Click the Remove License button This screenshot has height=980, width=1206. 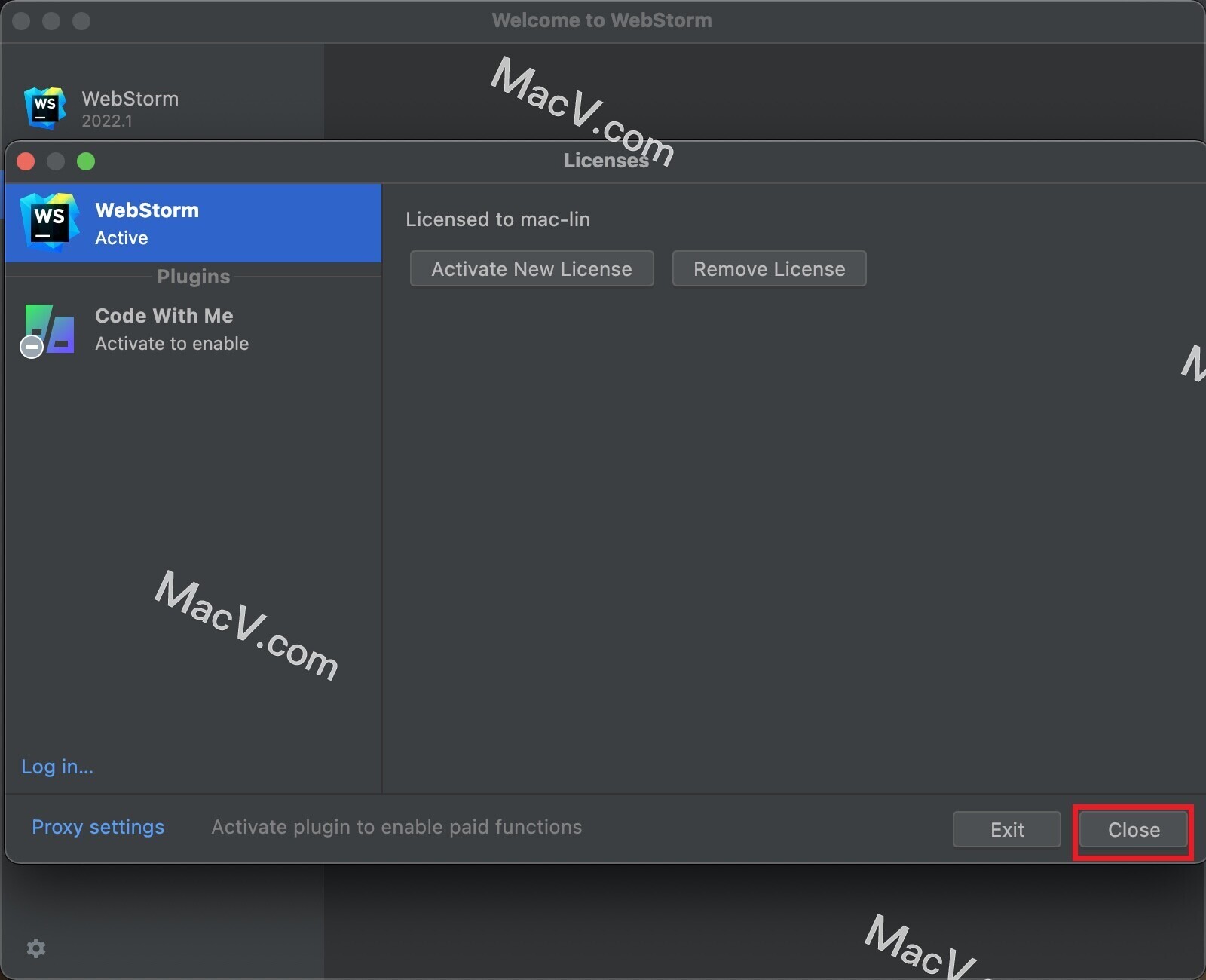[x=769, y=268]
